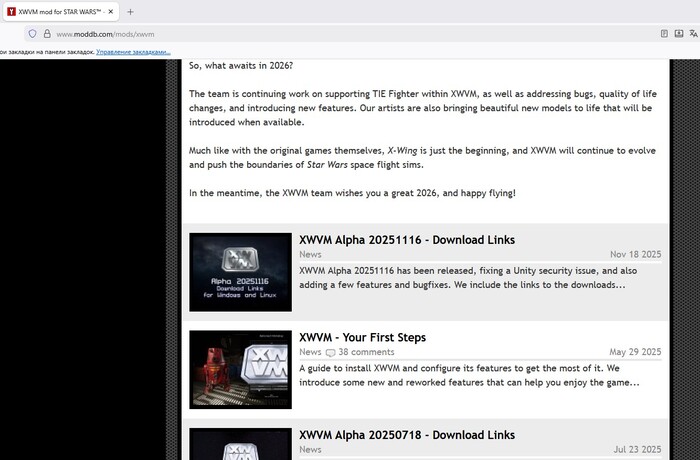
Task: Open XWVM Alpha 20251116 Download Links article
Action: click(406, 240)
